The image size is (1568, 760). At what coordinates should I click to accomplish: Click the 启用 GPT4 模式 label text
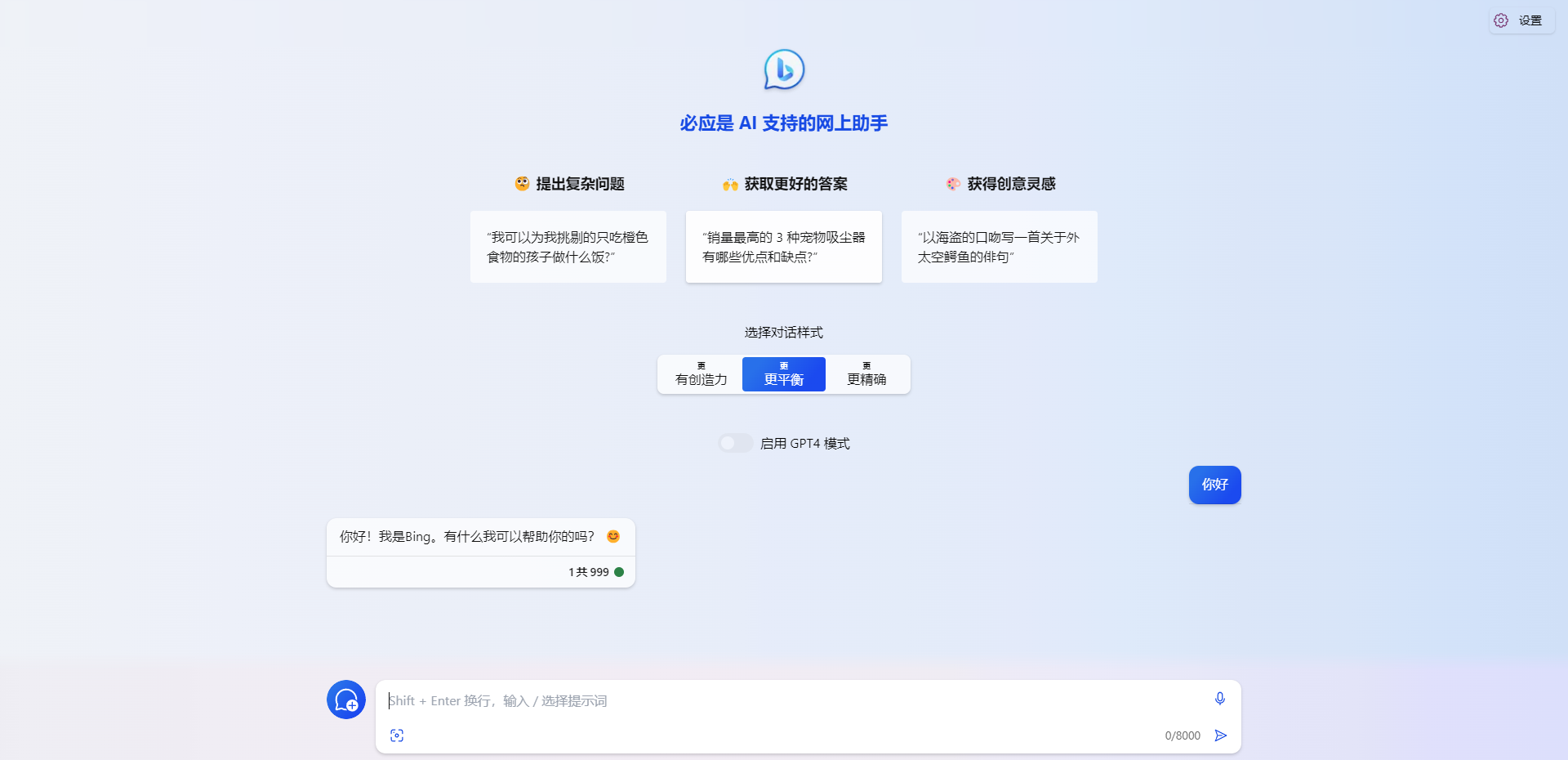(805, 443)
